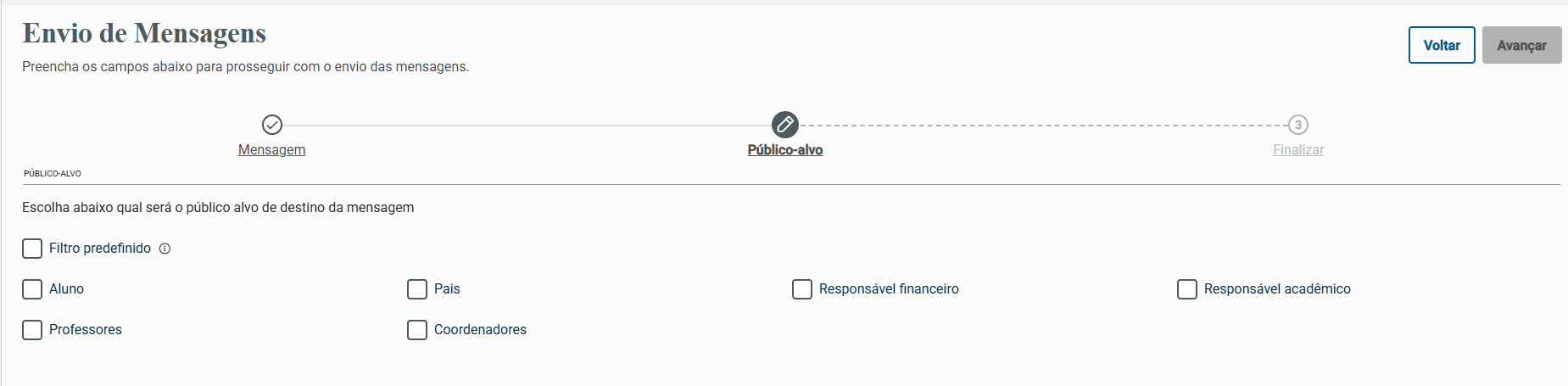This screenshot has width=1568, height=386.
Task: Click the checkmark icon above Mensagem step
Action: [x=271, y=125]
